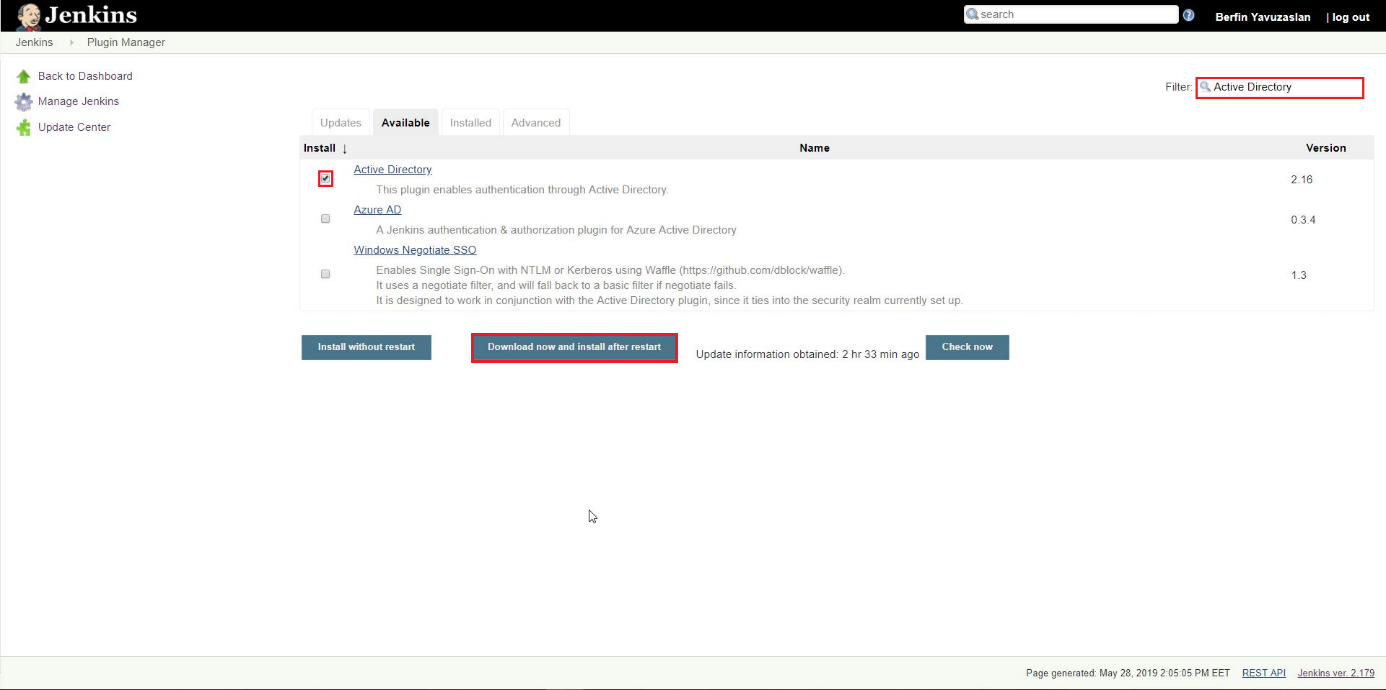Click the Install column header label
This screenshot has height=690, width=1386.
[320, 148]
